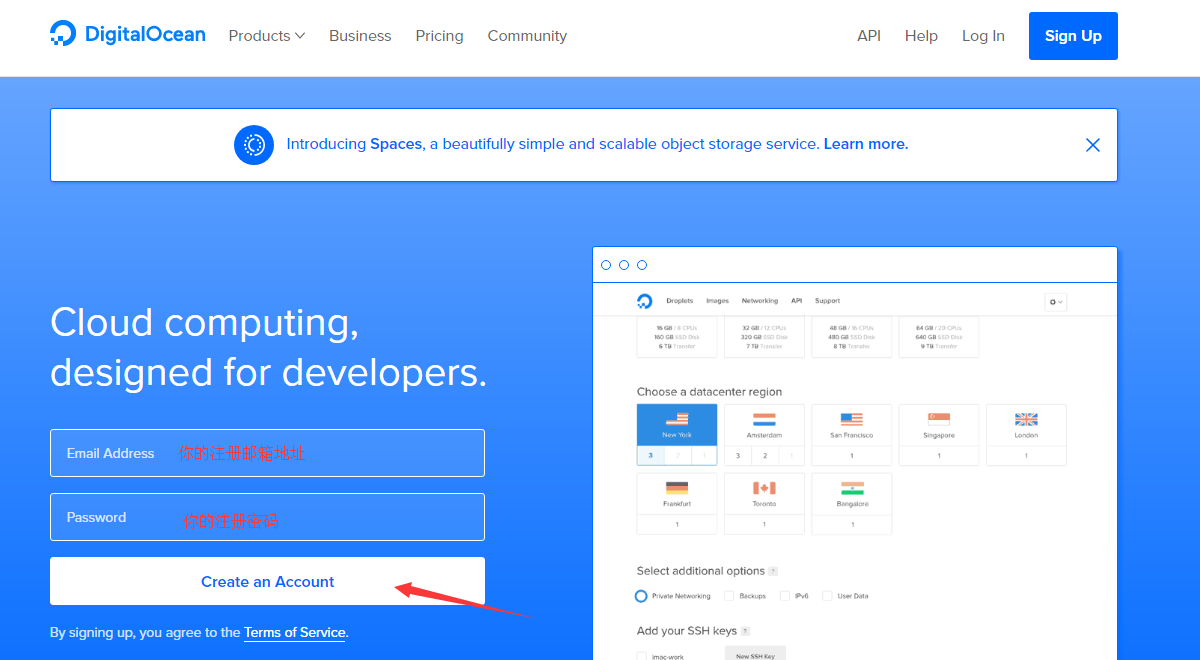Switch to the Images tab in the preview panel
Viewport: 1200px width, 660px height.
(717, 301)
